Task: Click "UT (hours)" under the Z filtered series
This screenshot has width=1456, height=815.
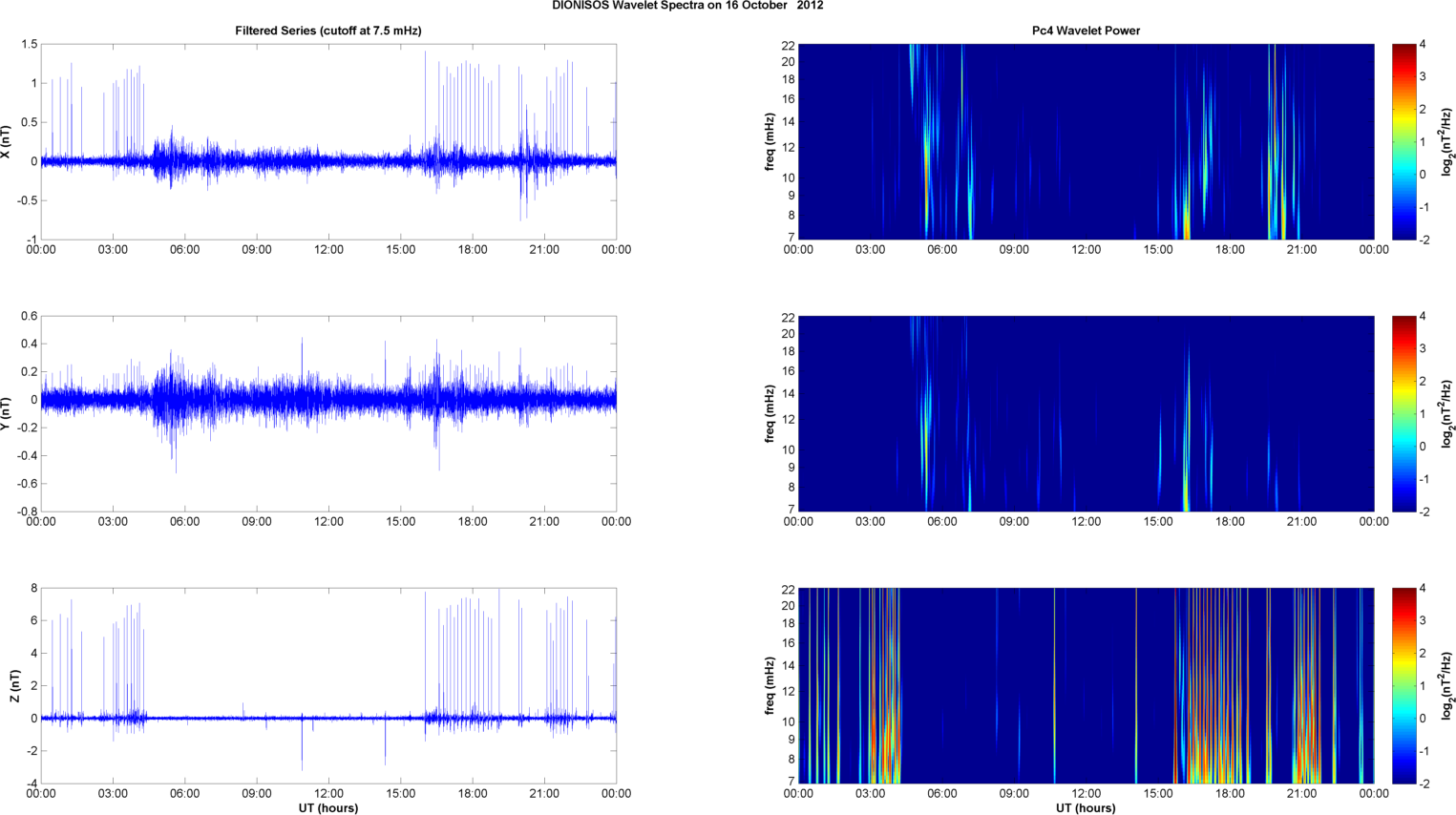Action: point(328,808)
